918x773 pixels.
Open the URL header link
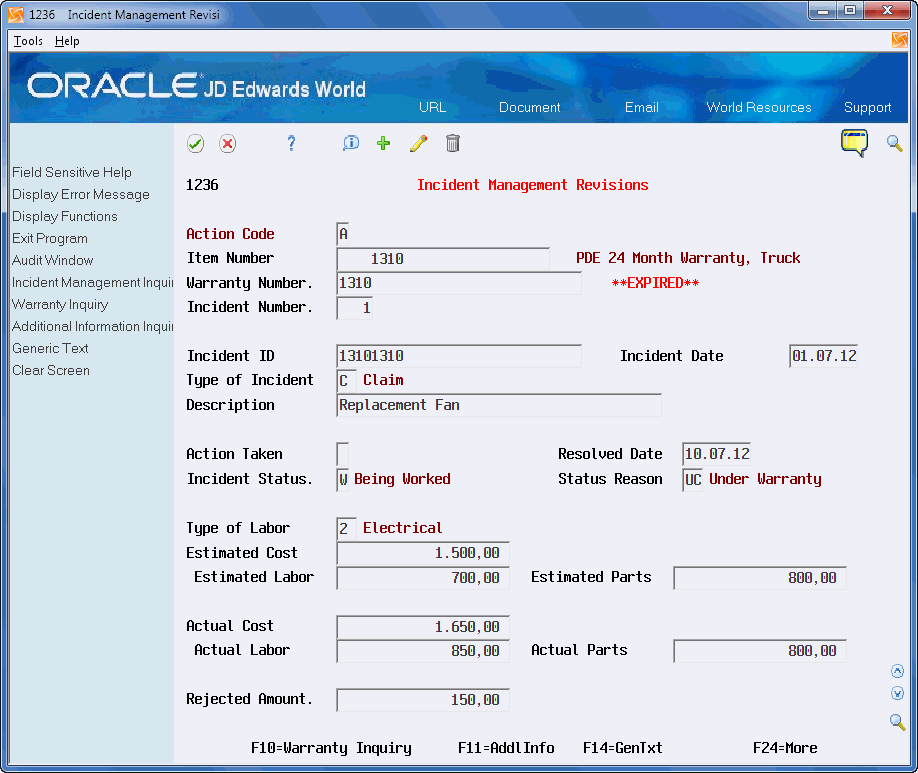click(x=432, y=107)
